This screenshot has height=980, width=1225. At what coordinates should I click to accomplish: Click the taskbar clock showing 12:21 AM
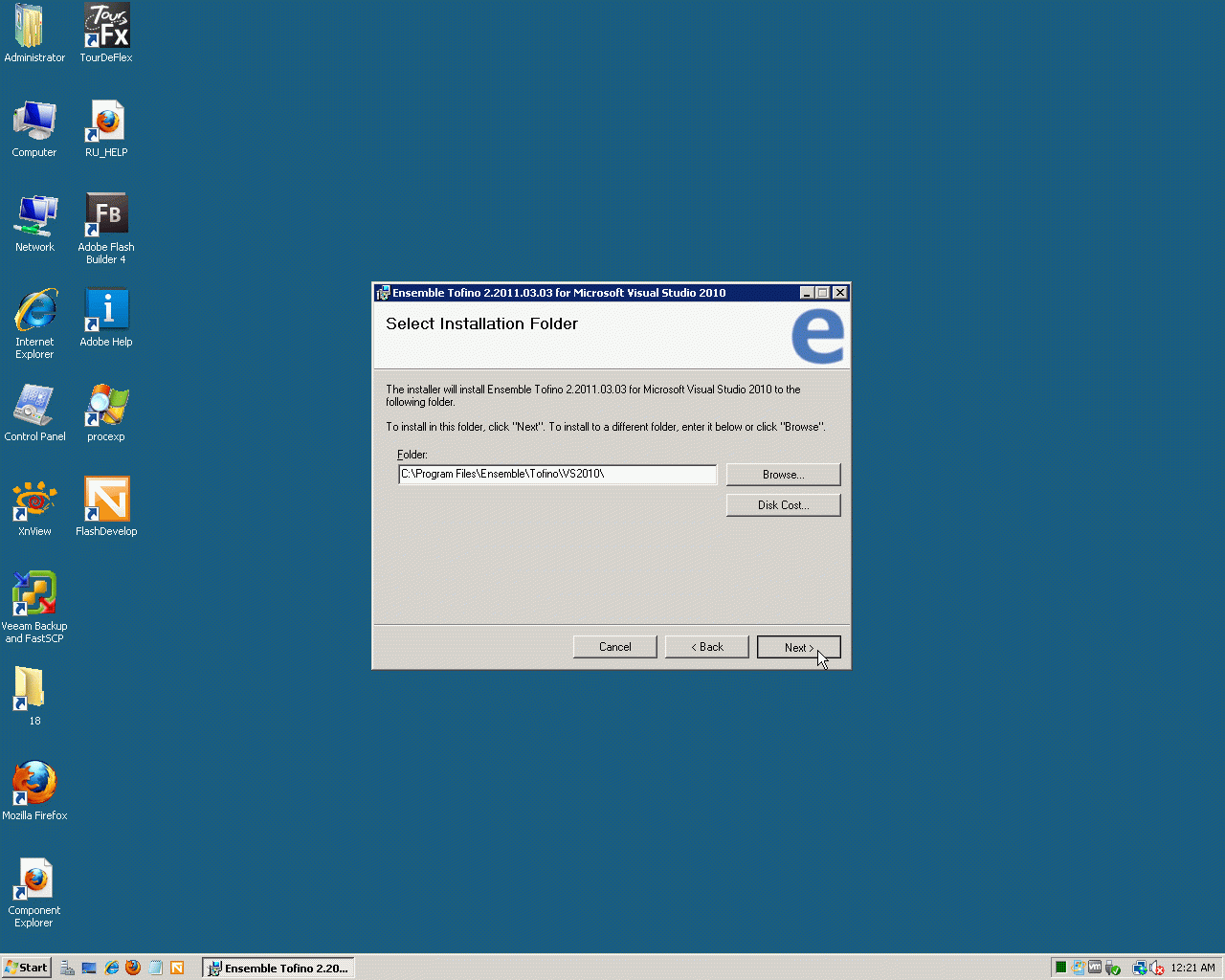click(1192, 968)
